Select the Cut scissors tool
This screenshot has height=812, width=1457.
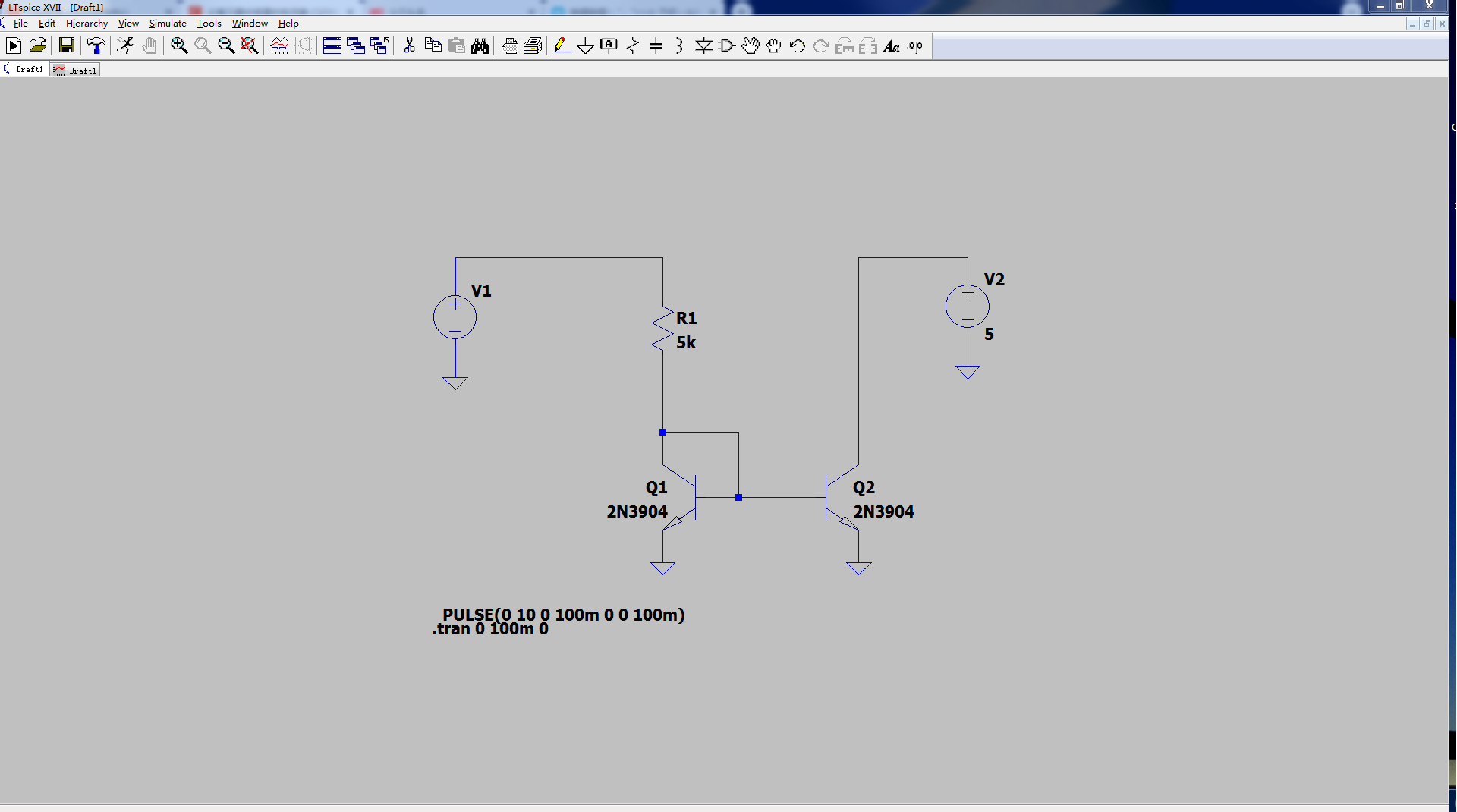409,46
